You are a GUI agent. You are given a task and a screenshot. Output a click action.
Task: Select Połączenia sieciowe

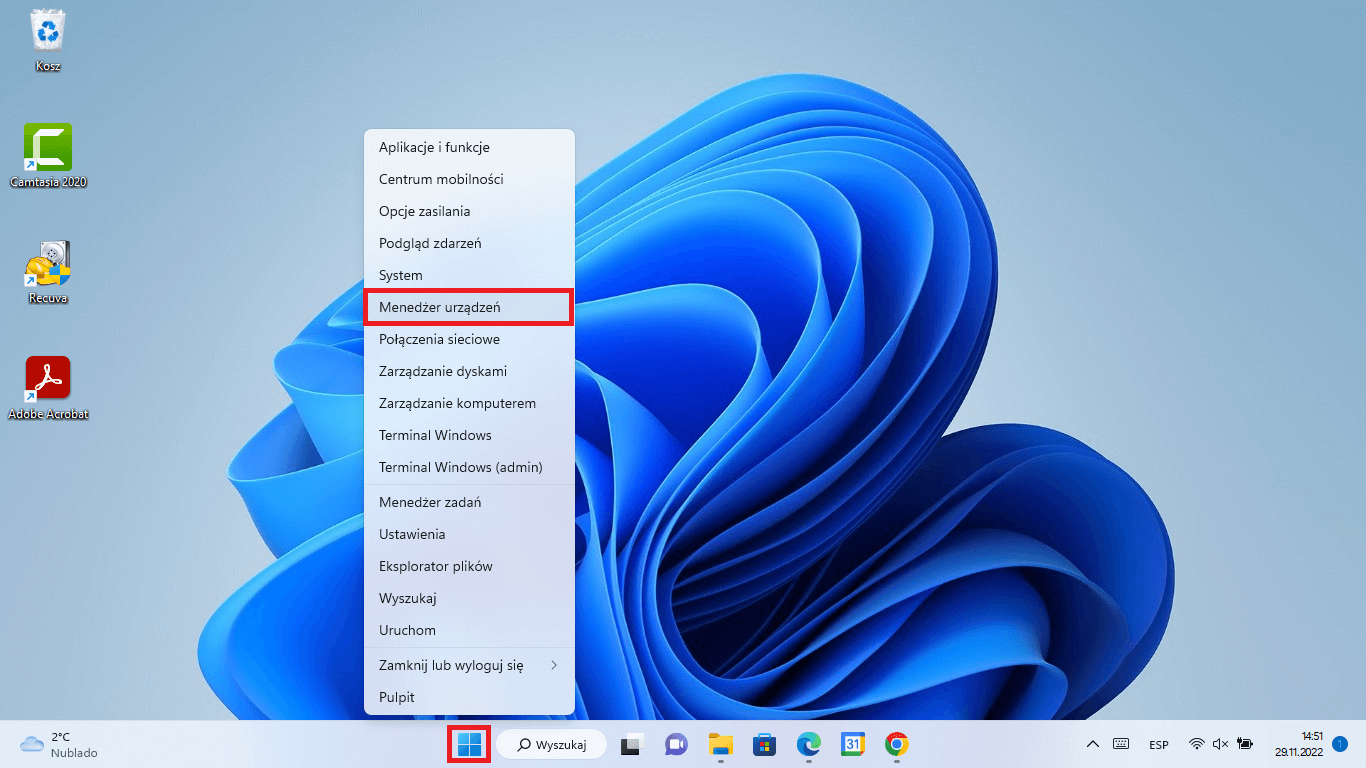[469, 339]
